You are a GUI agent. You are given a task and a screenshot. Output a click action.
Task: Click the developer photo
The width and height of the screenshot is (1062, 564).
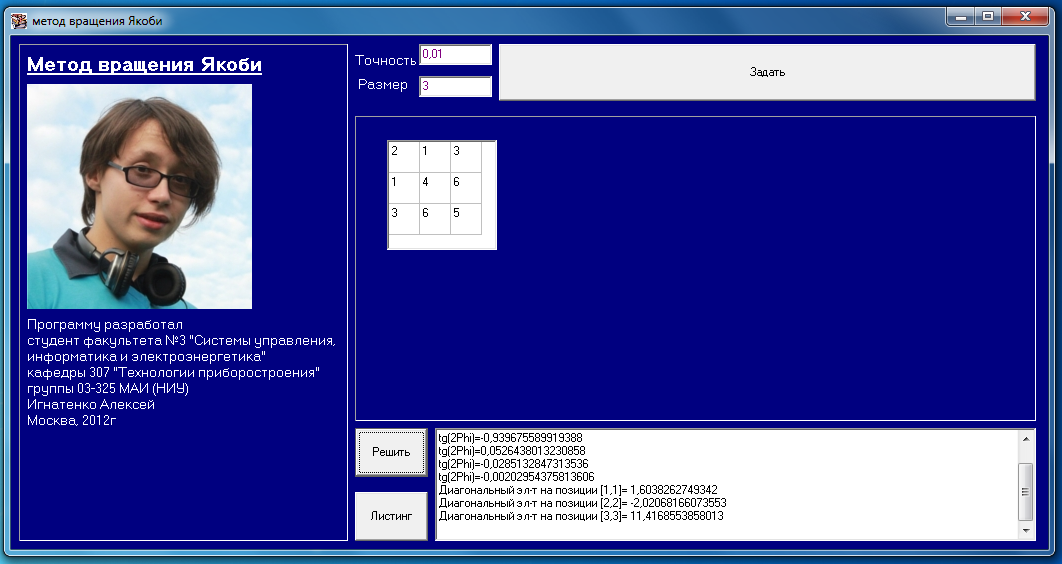pos(140,196)
